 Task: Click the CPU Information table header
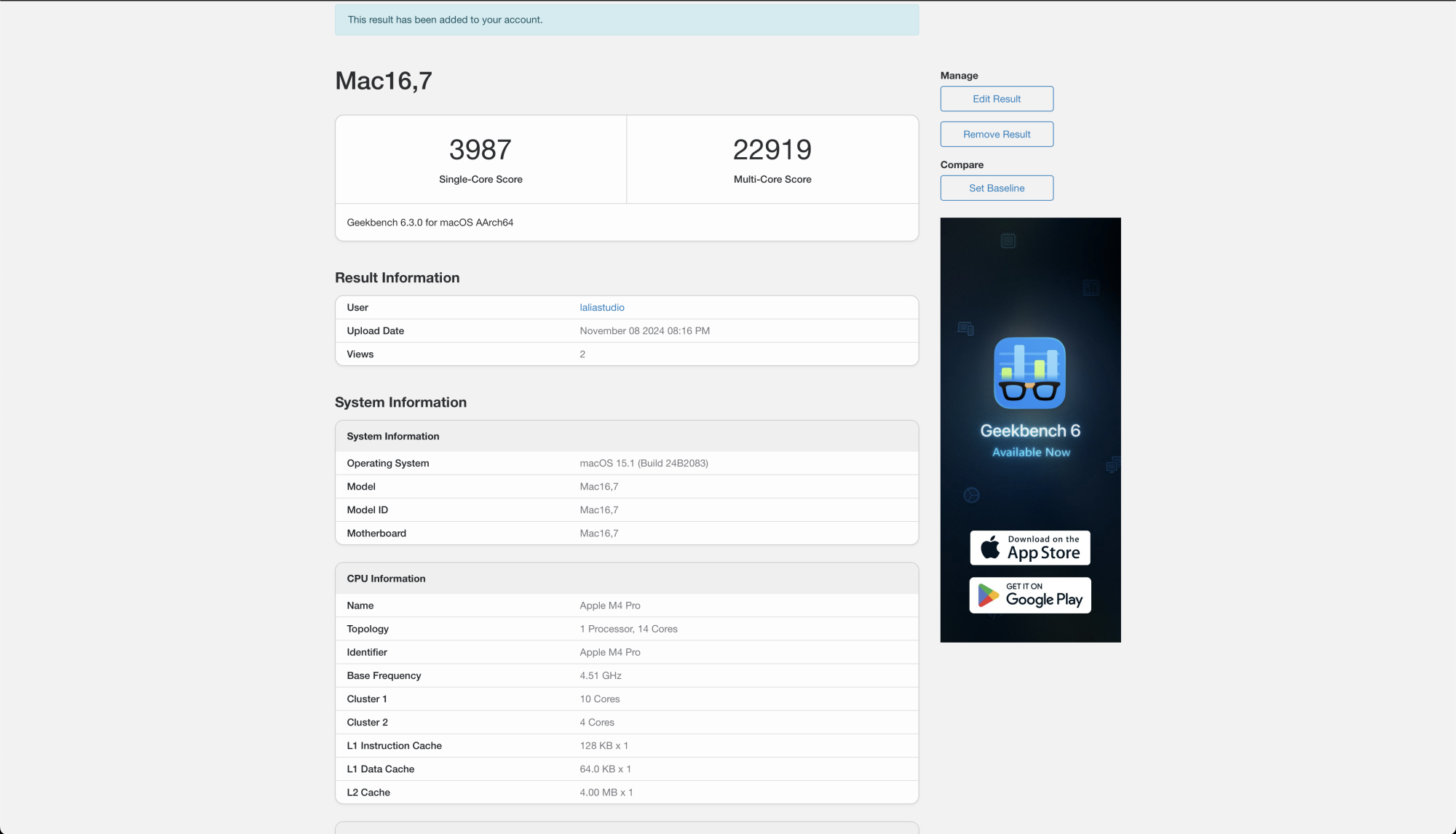click(386, 579)
